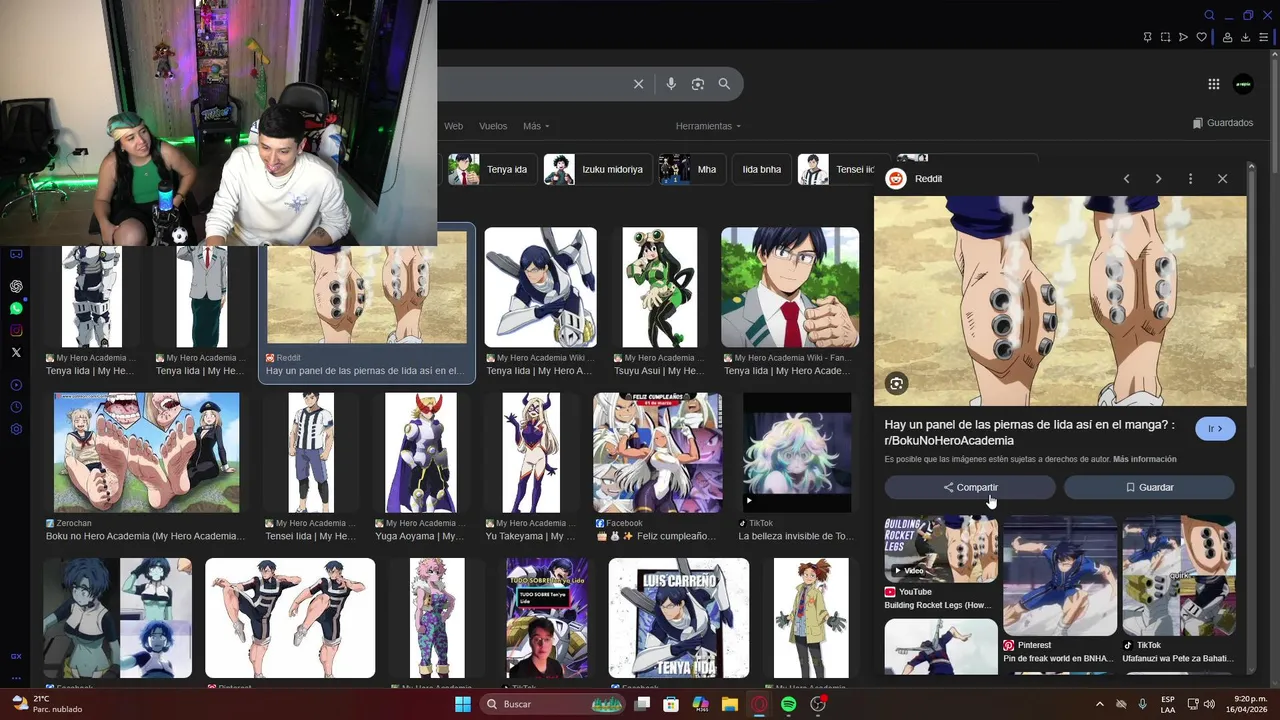Start voice search with the microphone icon

tap(671, 84)
